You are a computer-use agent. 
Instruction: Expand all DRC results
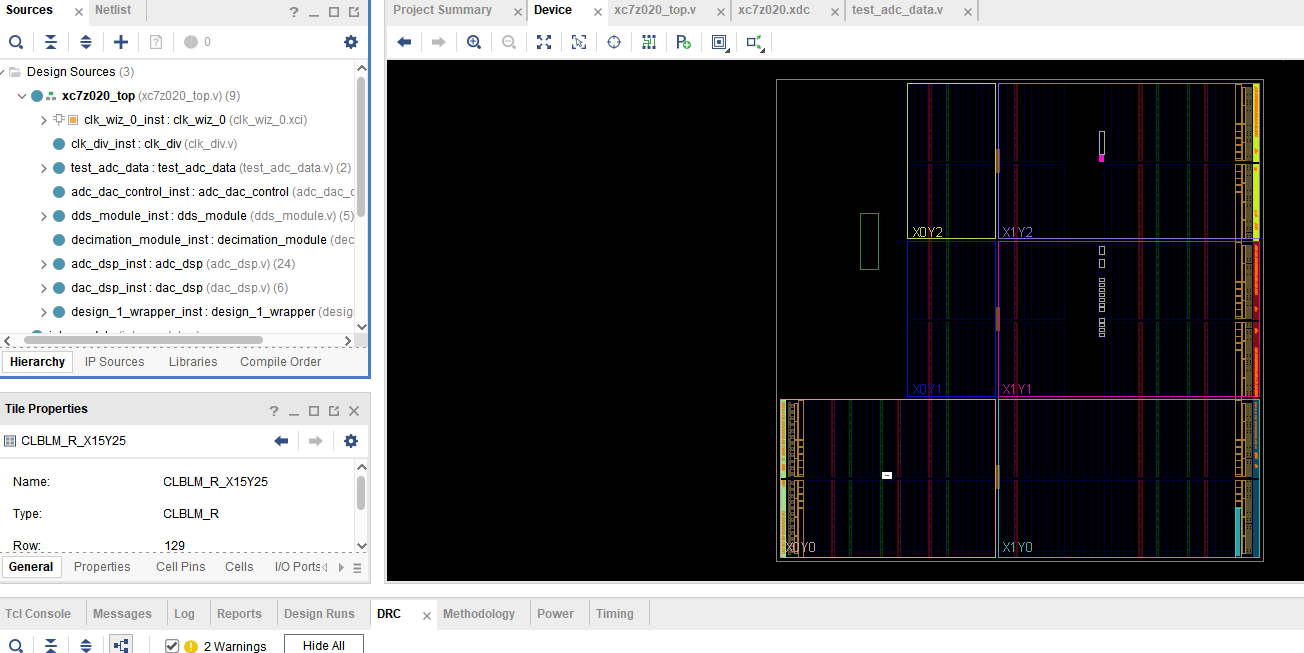86,646
